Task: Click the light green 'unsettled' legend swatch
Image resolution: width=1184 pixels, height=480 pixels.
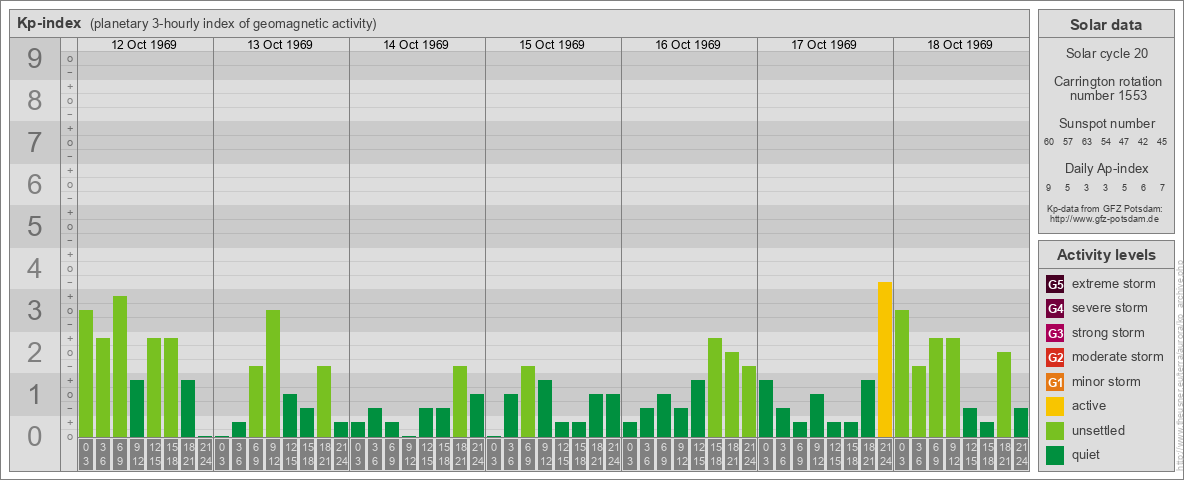Action: click(1056, 430)
